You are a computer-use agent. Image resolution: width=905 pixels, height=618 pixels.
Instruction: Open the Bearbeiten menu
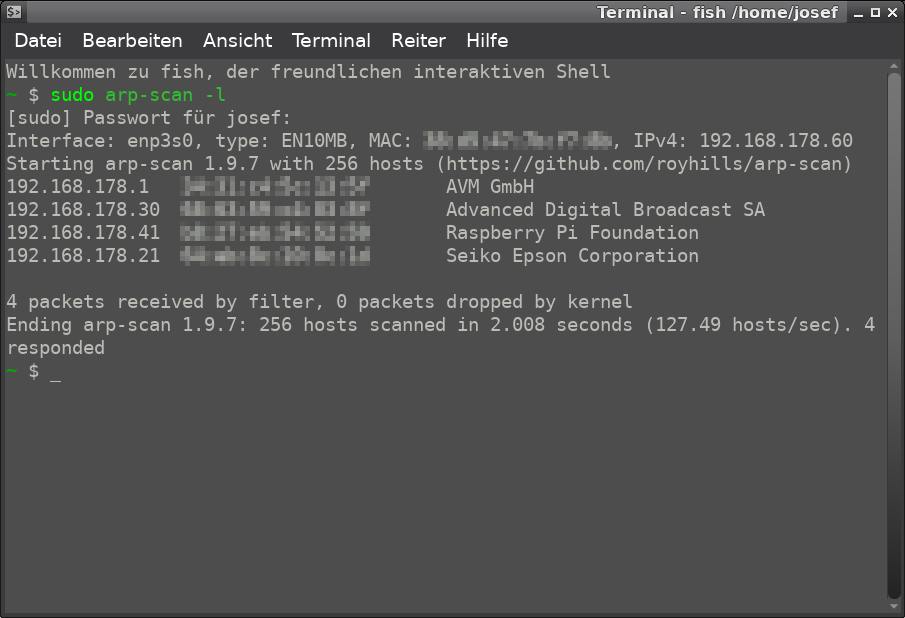coord(132,41)
